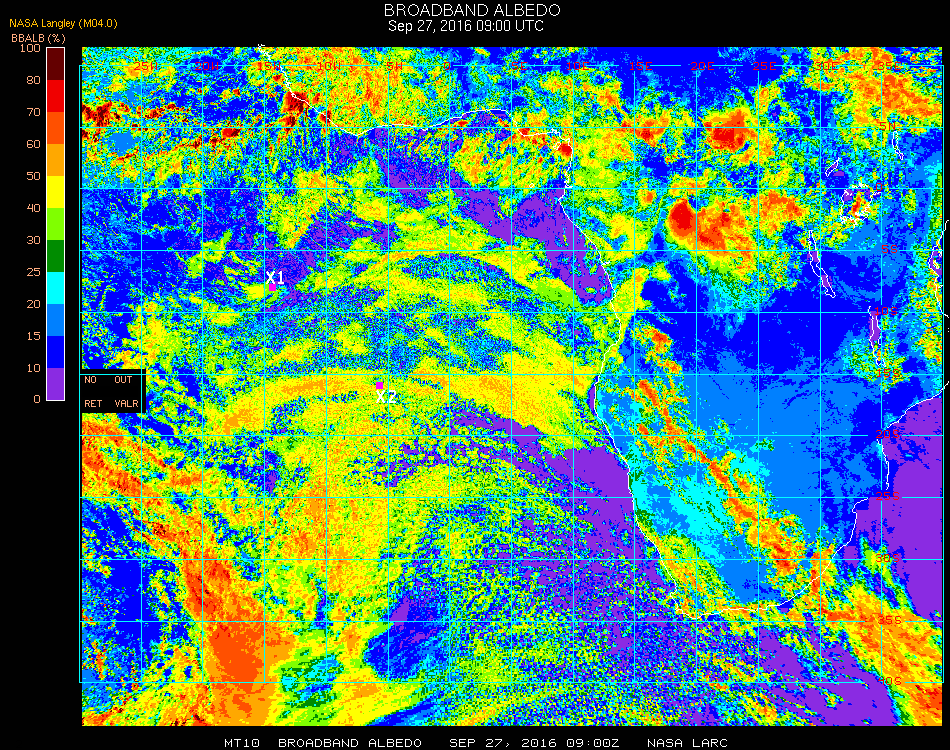Click the 35S latitude label

pyautogui.click(x=889, y=620)
